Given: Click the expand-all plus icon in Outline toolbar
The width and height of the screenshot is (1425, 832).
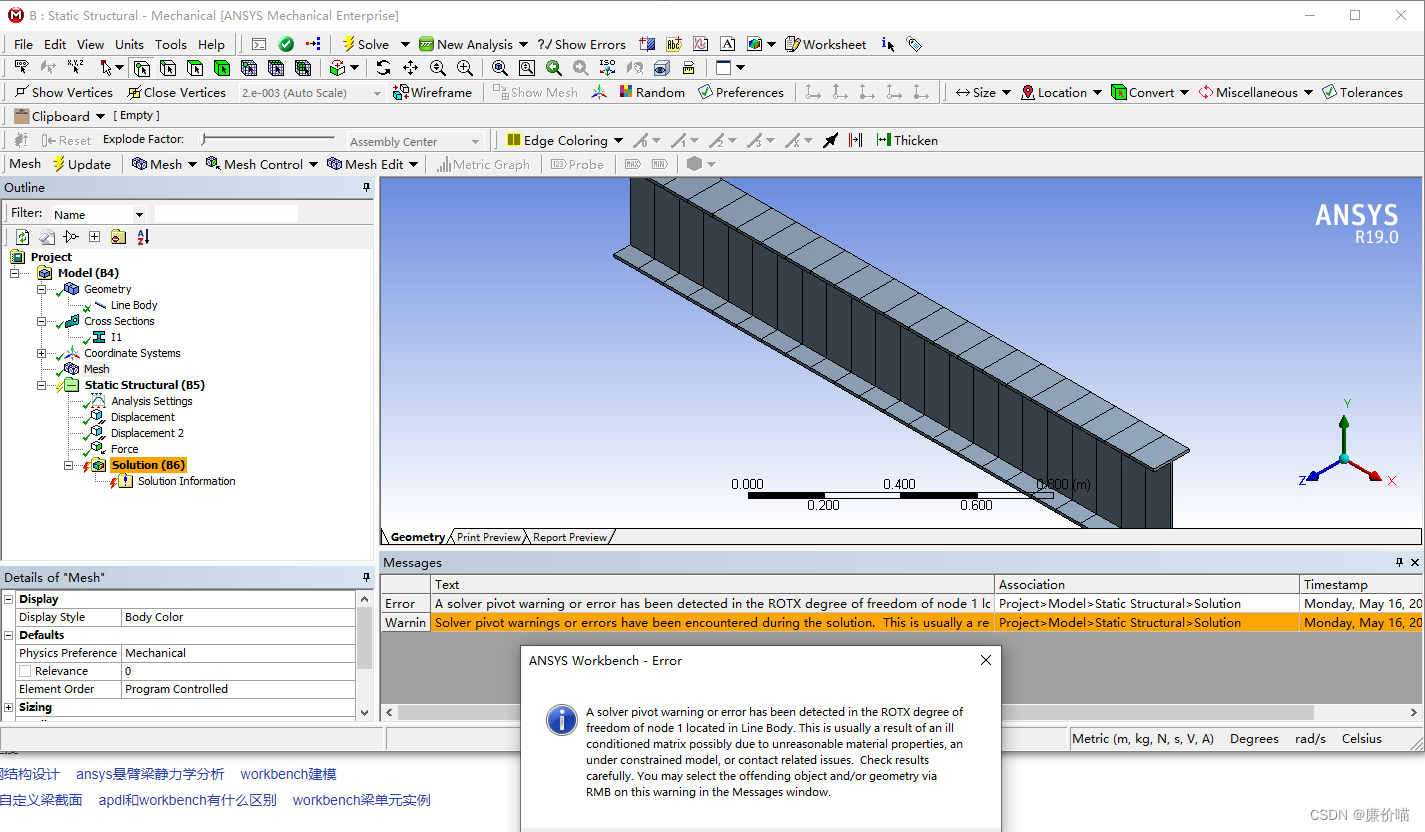Looking at the screenshot, I should coord(94,237).
